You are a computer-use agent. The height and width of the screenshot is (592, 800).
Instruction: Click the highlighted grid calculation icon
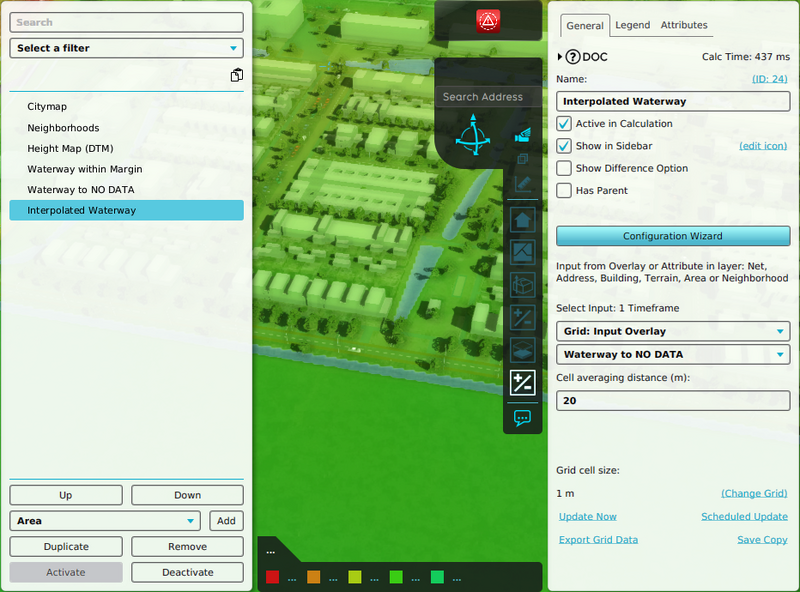tap(521, 382)
